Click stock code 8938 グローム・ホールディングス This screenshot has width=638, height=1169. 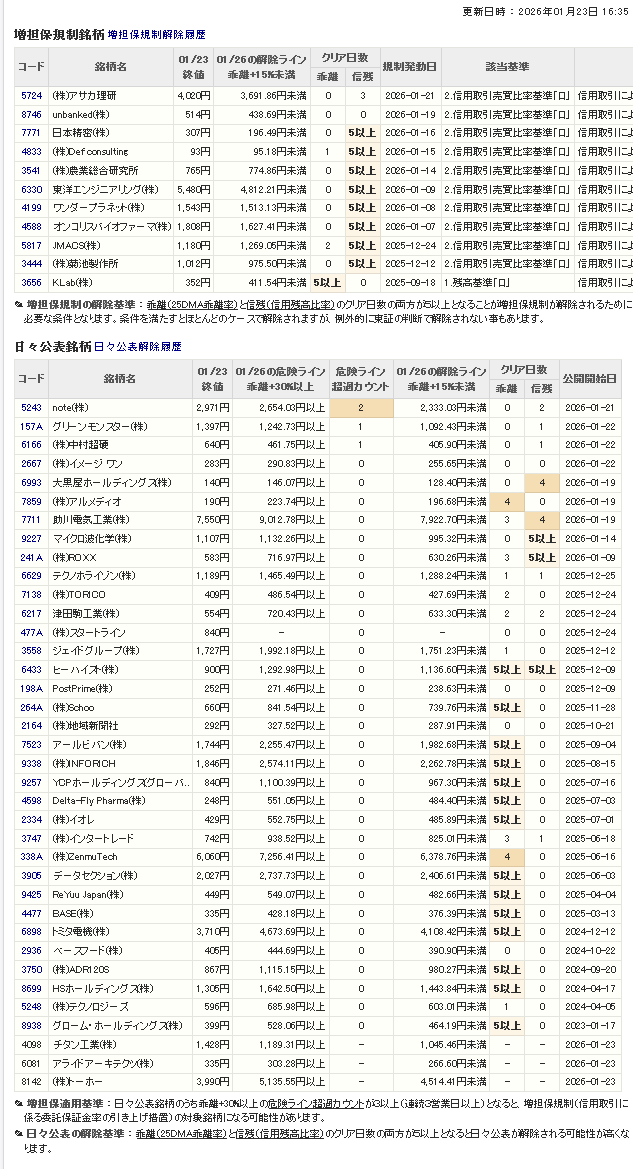click(31, 1025)
